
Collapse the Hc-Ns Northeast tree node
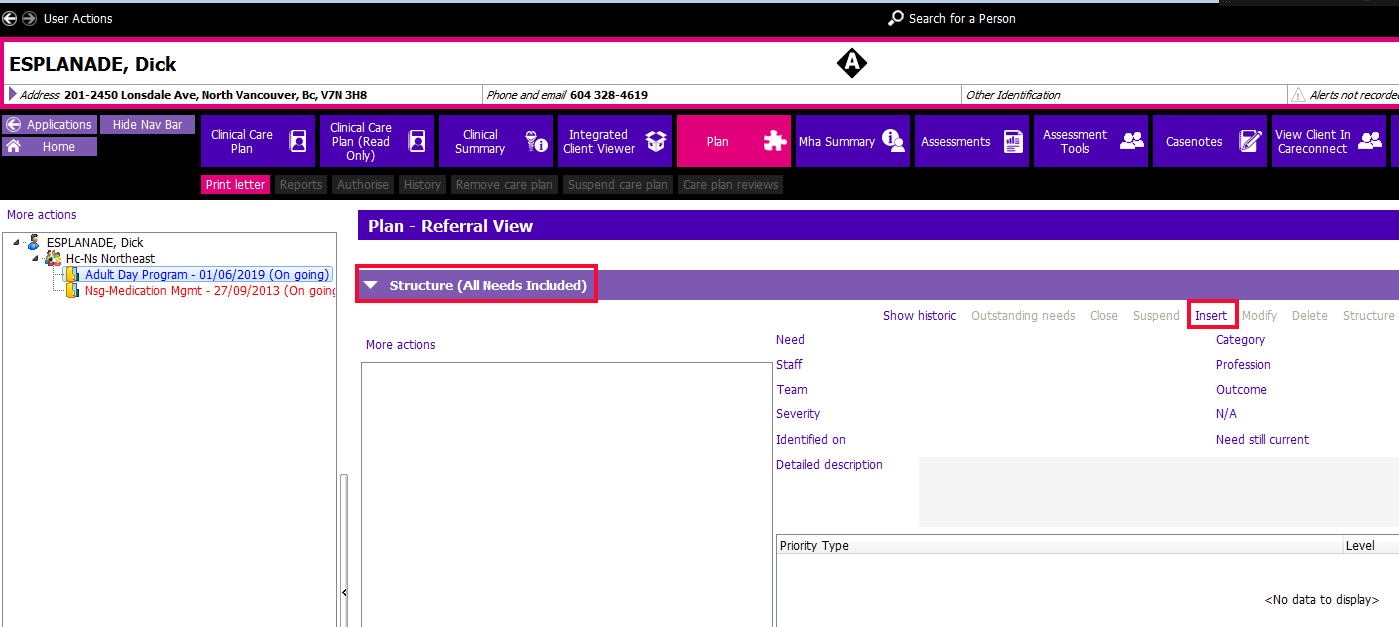35,258
